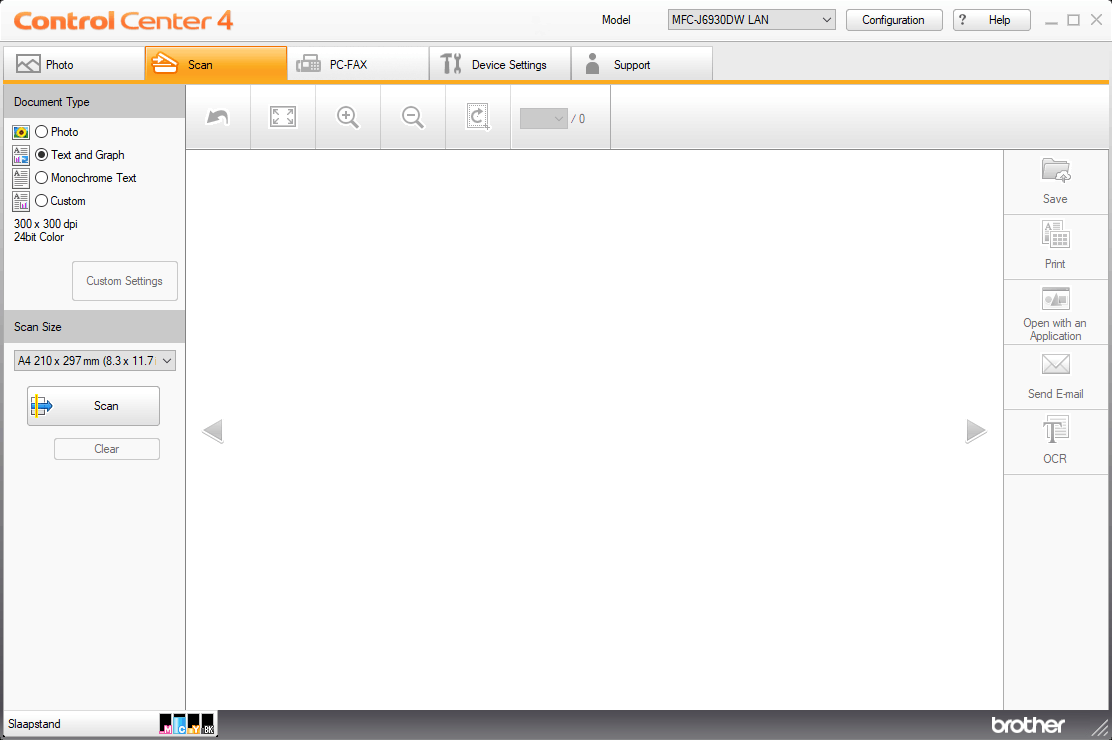Viewport: 1112px width, 740px height.
Task: Select the Monochrome Text radio button
Action: tap(42, 178)
